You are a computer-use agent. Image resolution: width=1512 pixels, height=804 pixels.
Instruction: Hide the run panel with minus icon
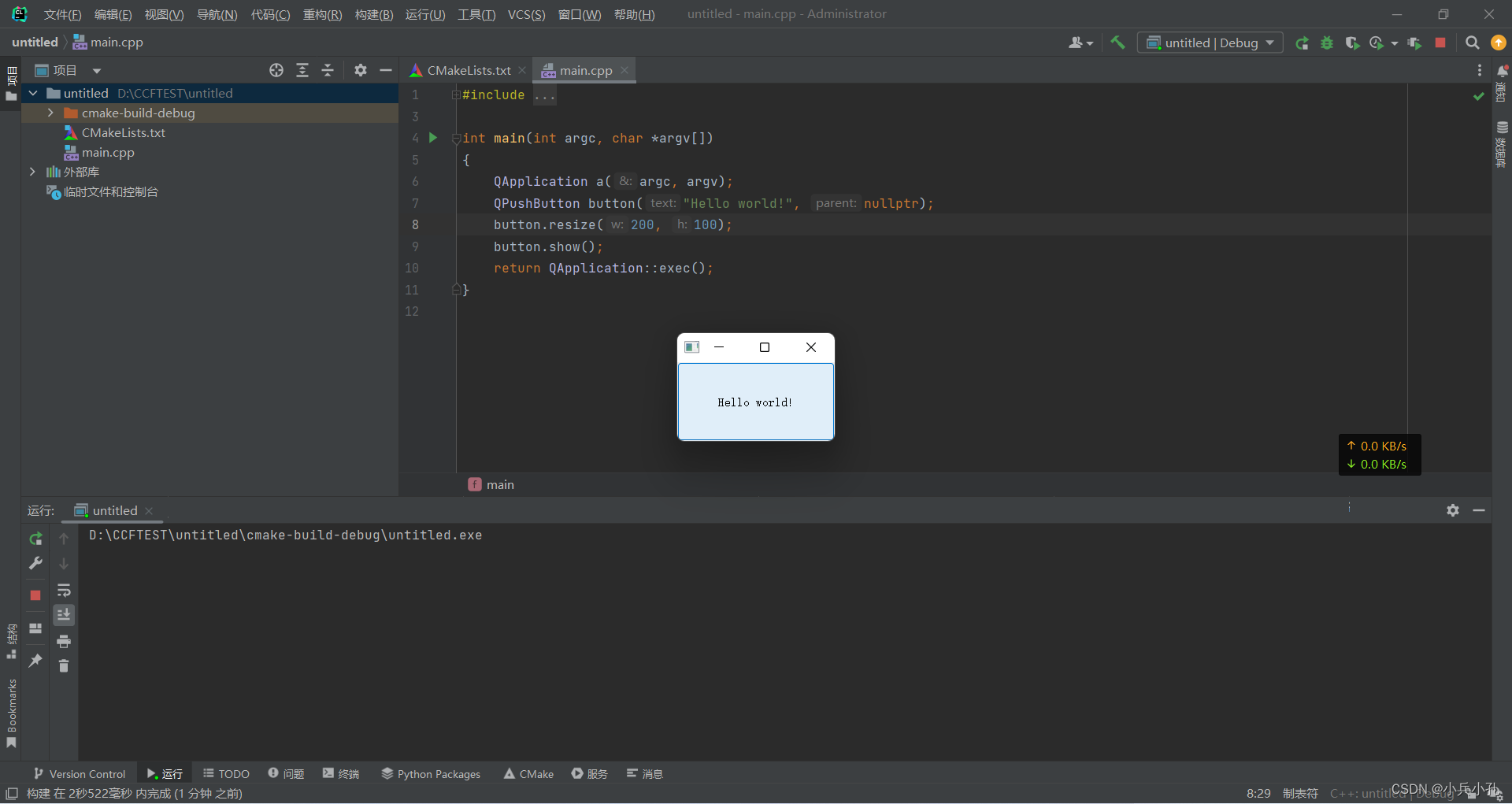(1479, 510)
